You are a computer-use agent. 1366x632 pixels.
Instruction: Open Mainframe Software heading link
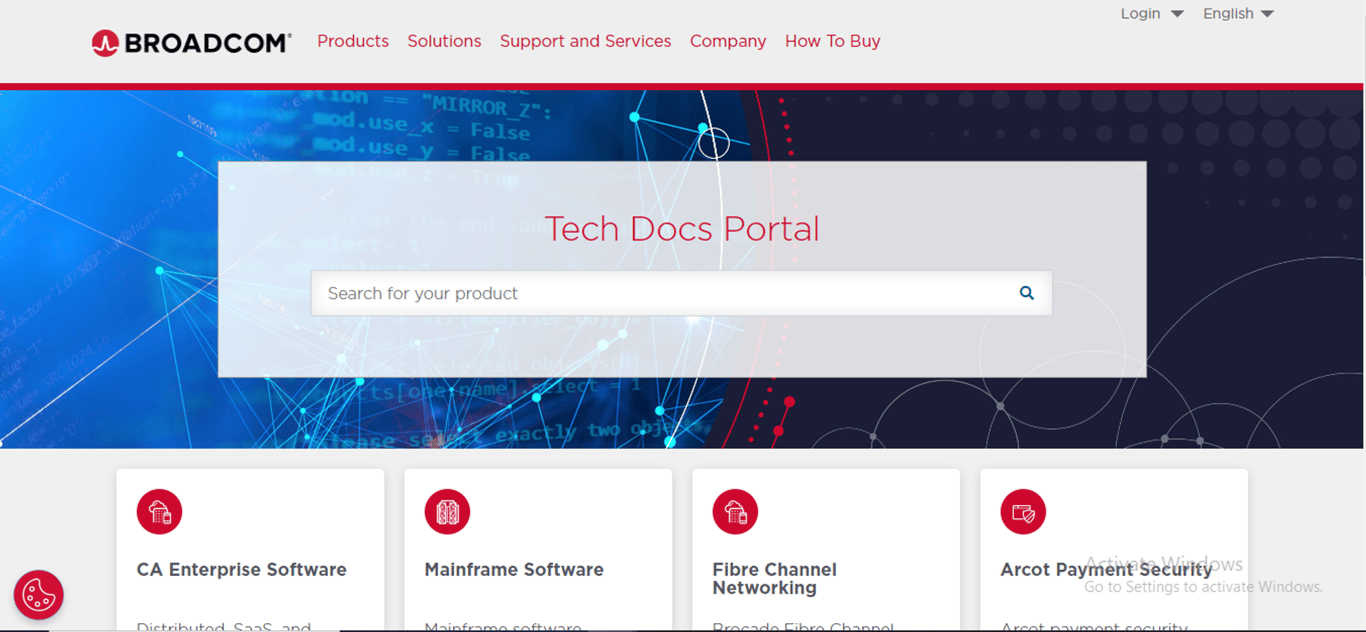(x=514, y=570)
